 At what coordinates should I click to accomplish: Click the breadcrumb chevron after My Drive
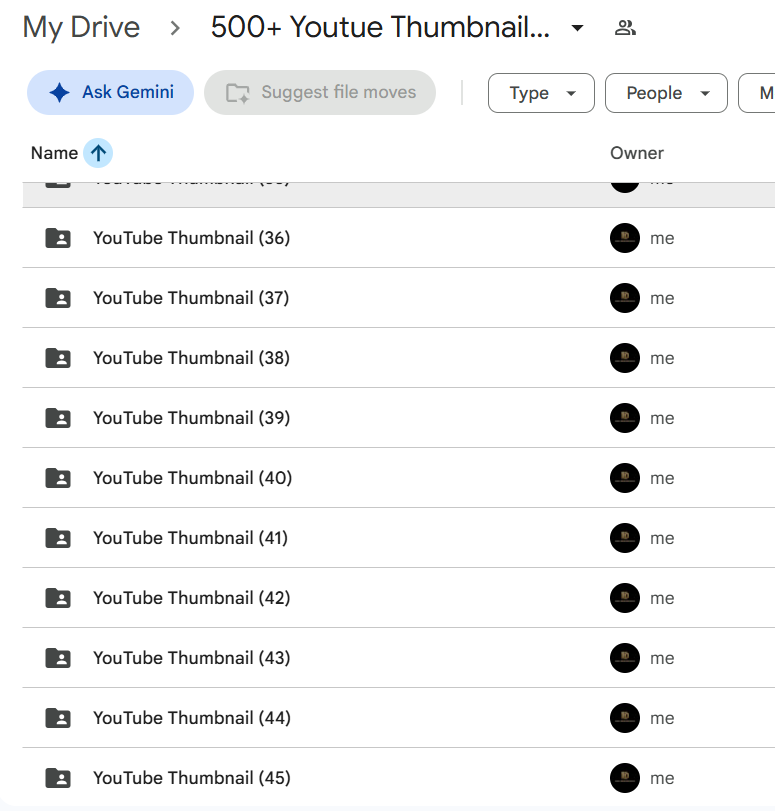[175, 28]
